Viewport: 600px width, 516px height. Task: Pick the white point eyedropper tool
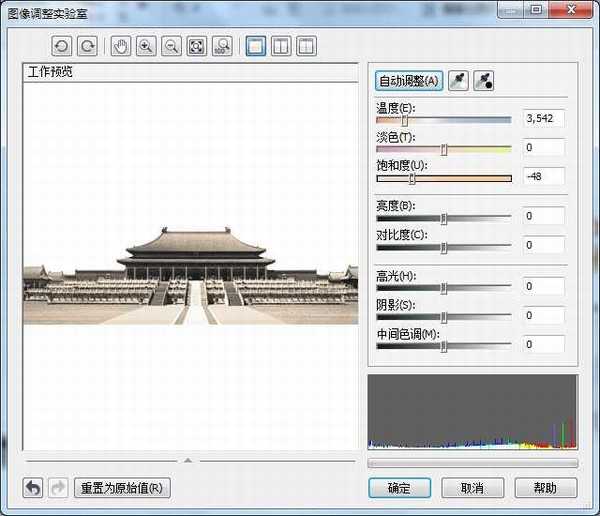(457, 81)
